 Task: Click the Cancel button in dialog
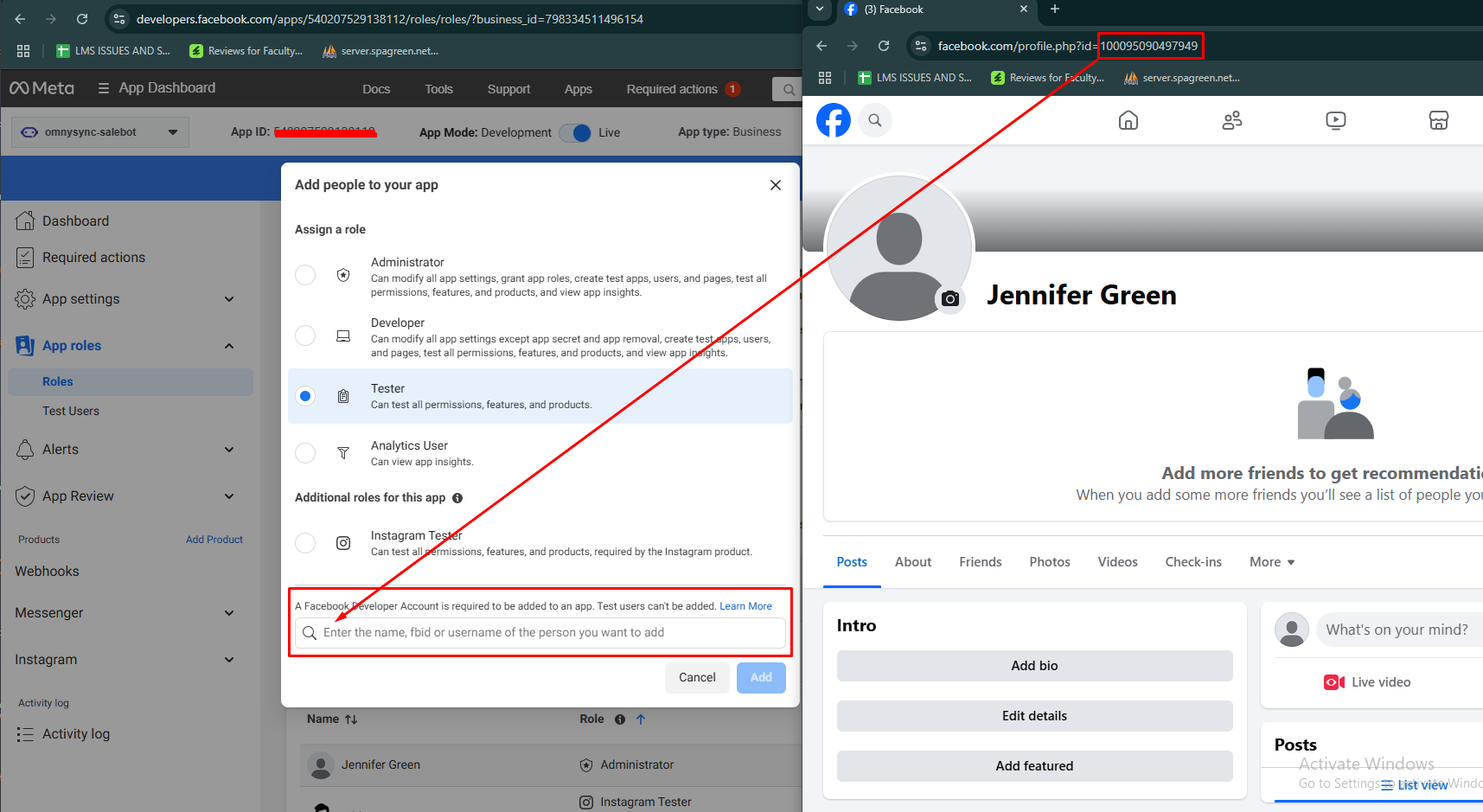[x=697, y=678]
